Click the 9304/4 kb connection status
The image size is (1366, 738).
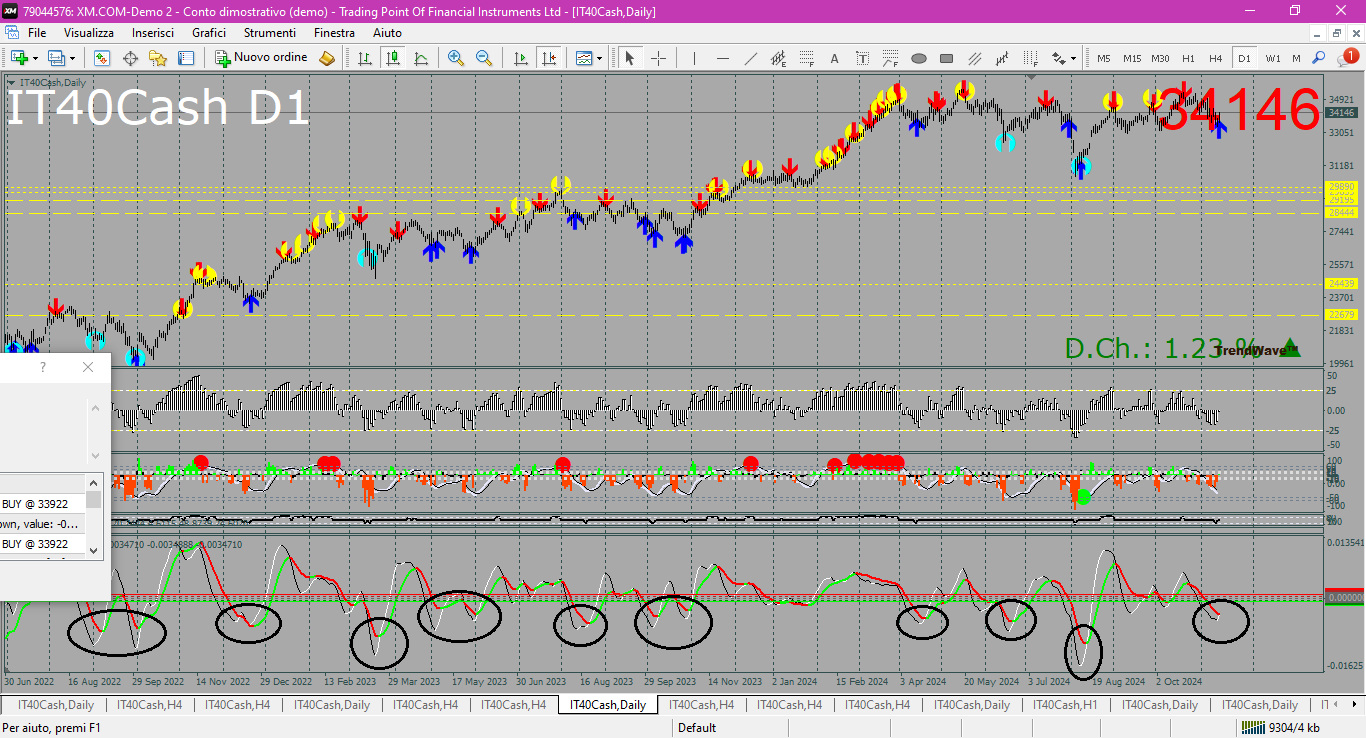click(x=1282, y=728)
